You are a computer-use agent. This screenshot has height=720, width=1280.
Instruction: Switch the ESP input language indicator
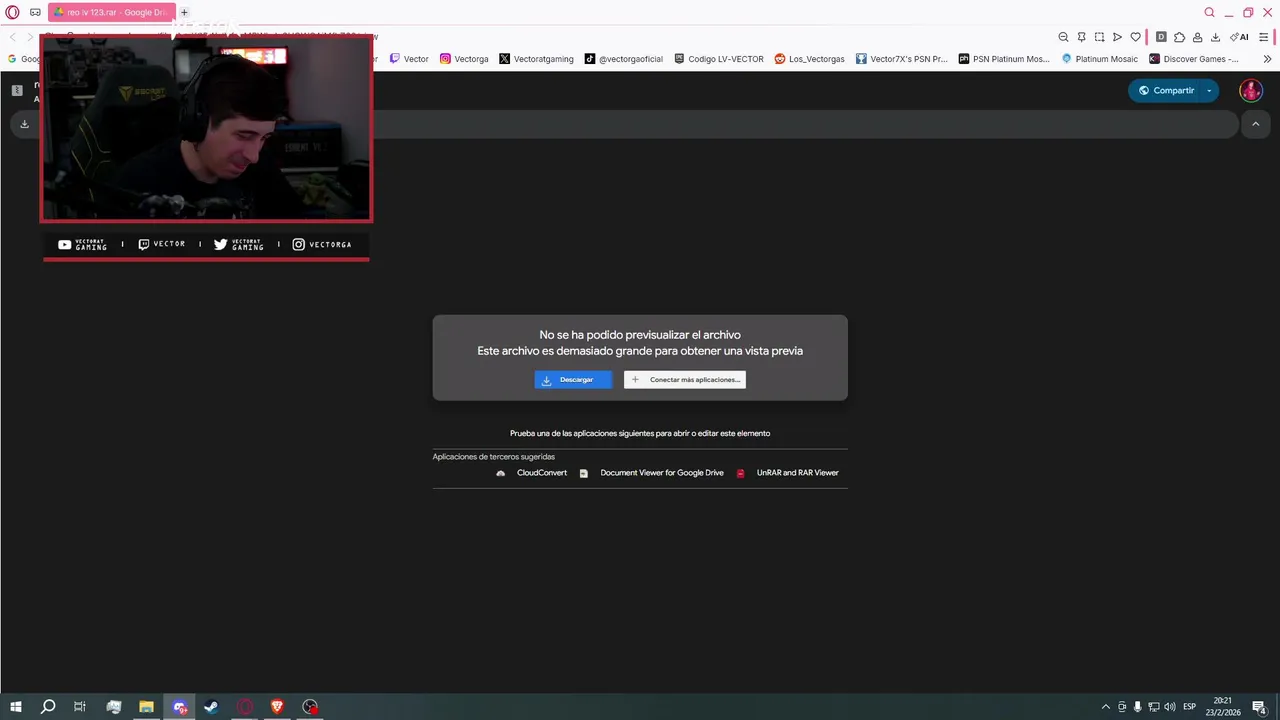pos(1190,707)
